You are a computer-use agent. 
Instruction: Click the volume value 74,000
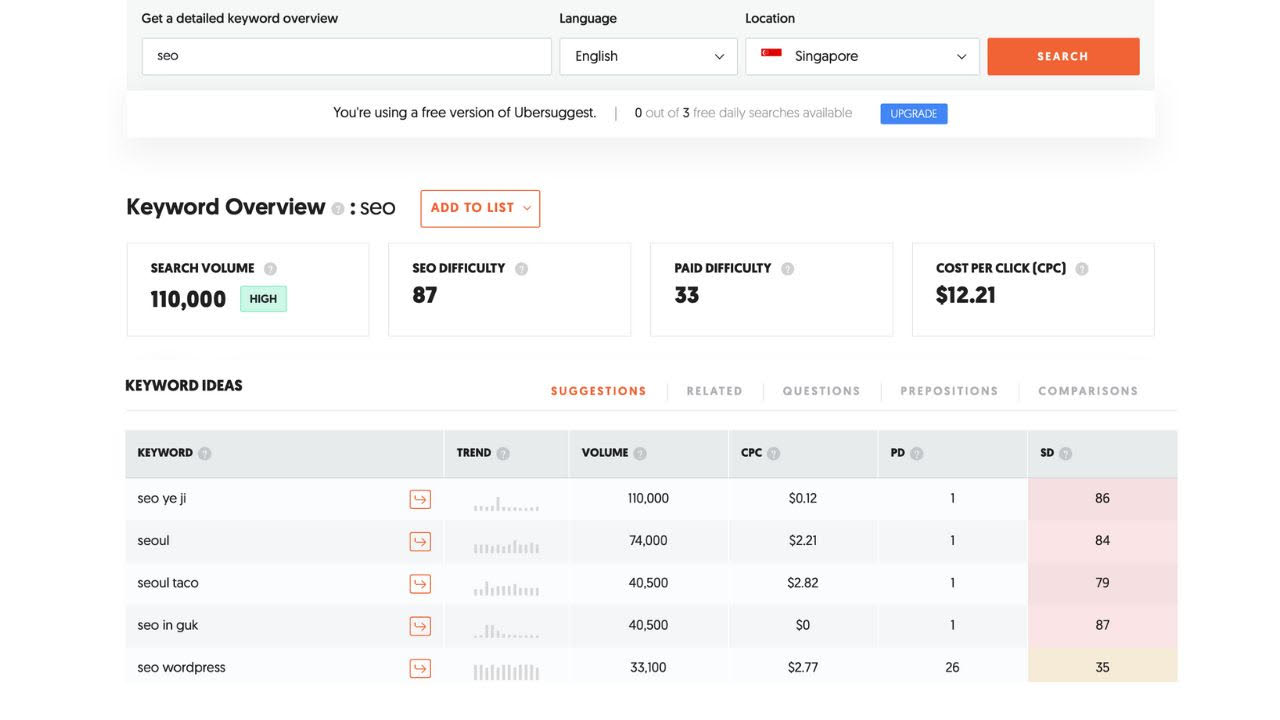click(x=648, y=541)
